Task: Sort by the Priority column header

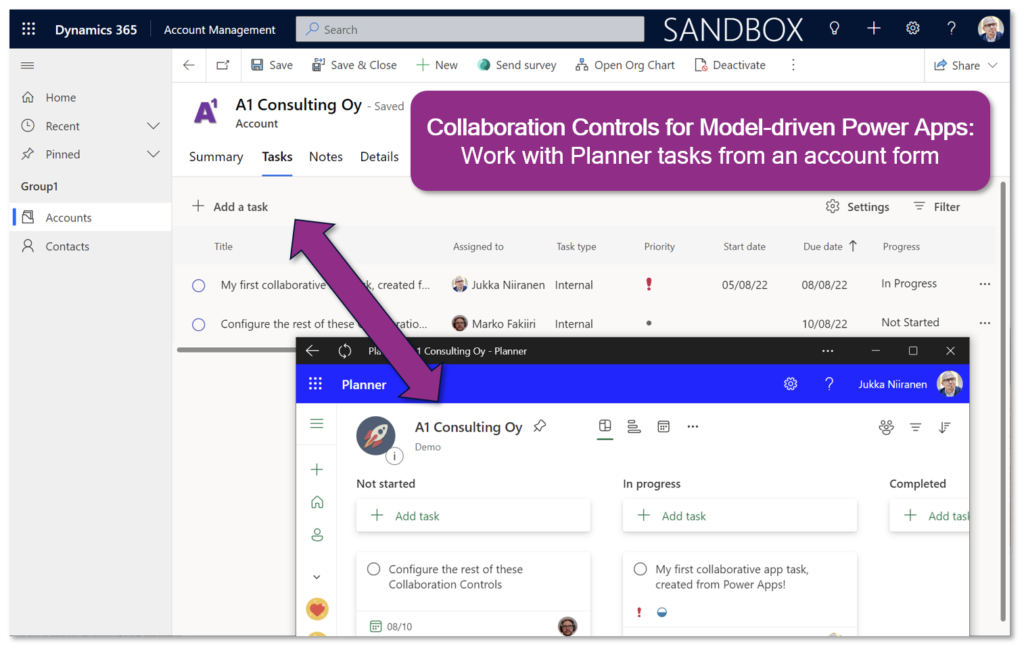Action: point(660,247)
